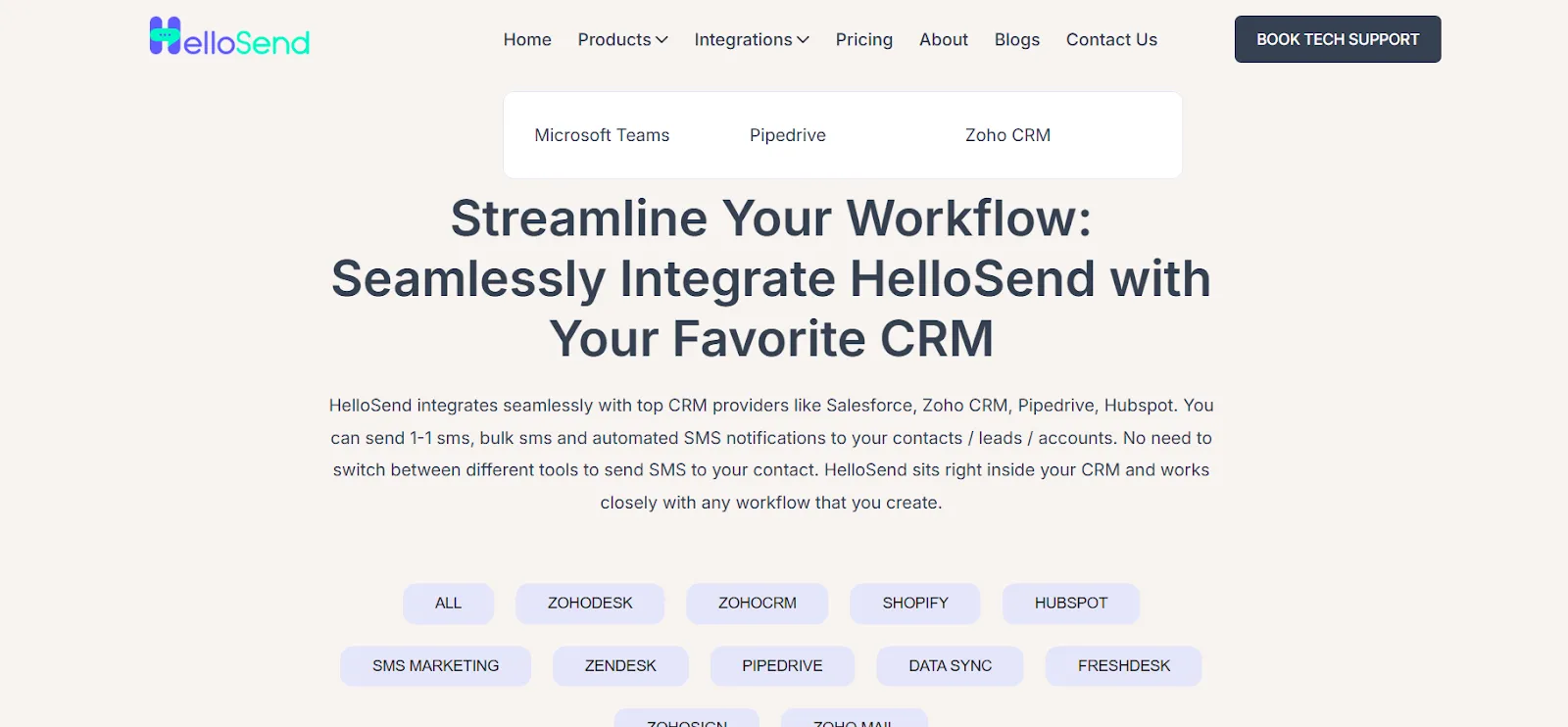Filter integrations by ZENDESK
The height and width of the screenshot is (727, 1568).
pyautogui.click(x=620, y=666)
